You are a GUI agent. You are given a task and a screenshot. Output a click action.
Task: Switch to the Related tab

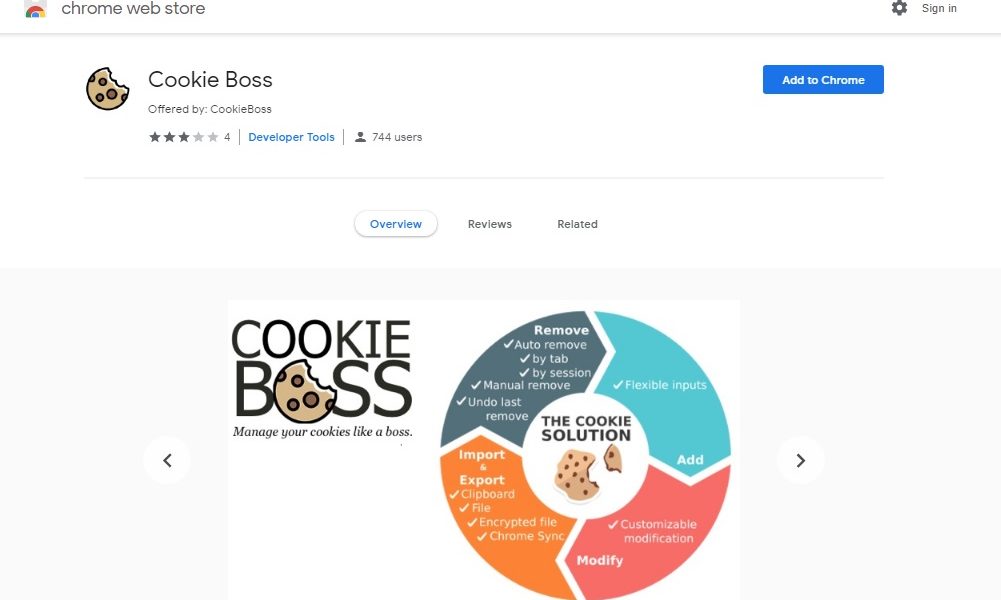click(577, 224)
